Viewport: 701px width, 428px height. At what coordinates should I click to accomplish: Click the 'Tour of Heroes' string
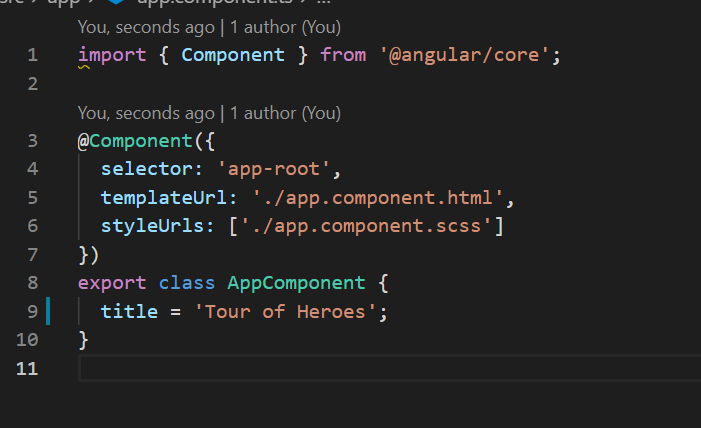point(285,312)
